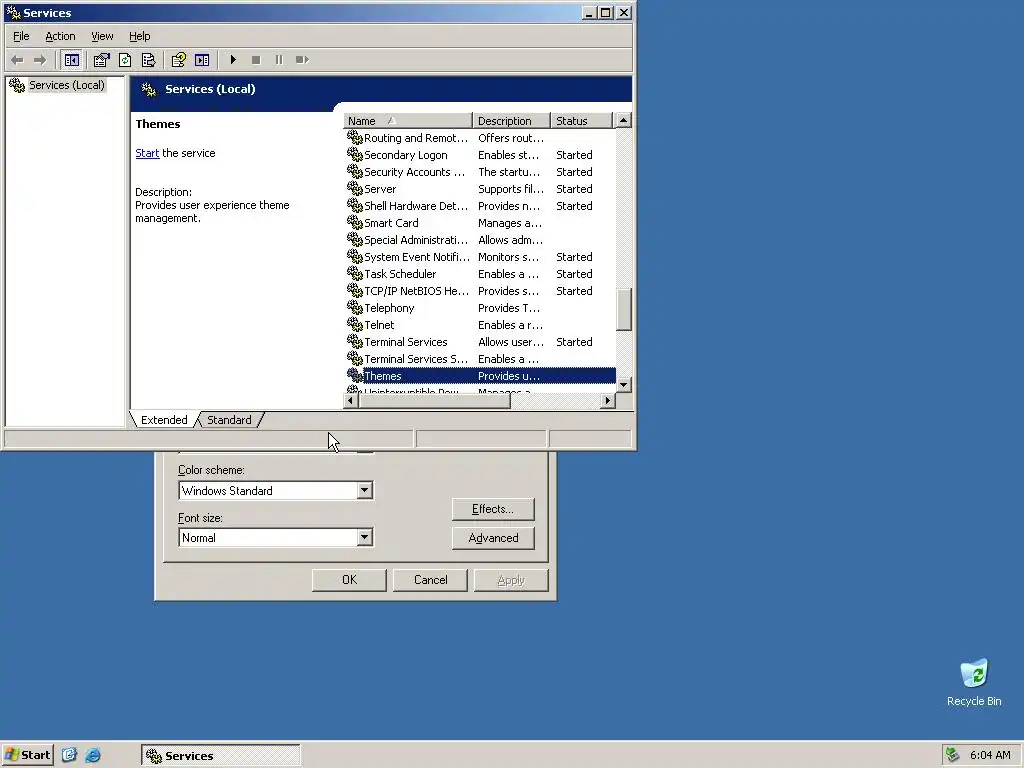The height and width of the screenshot is (768, 1024).
Task: Click the Routing and Remote service gear icon
Action: [x=355, y=138]
